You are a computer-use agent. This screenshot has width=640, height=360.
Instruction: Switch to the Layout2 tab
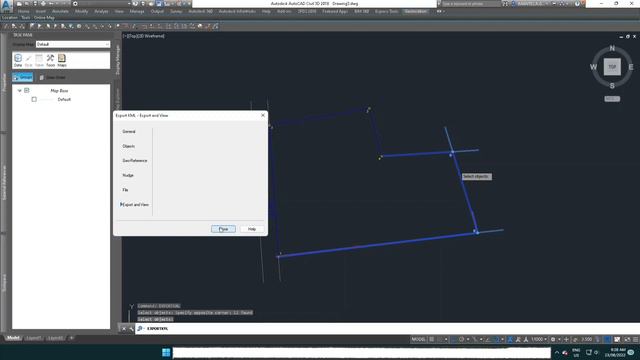pyautogui.click(x=55, y=338)
